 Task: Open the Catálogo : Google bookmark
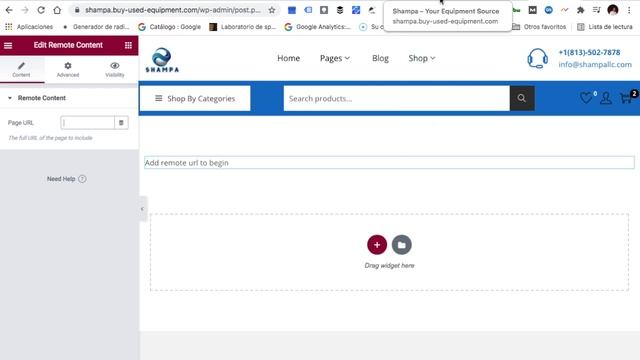[x=169, y=27]
